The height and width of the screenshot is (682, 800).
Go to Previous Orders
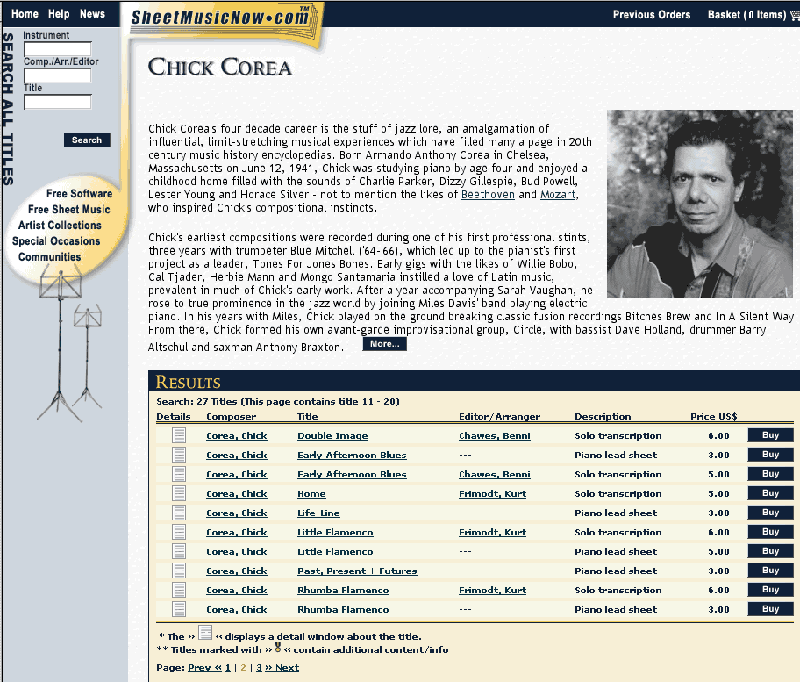point(652,15)
